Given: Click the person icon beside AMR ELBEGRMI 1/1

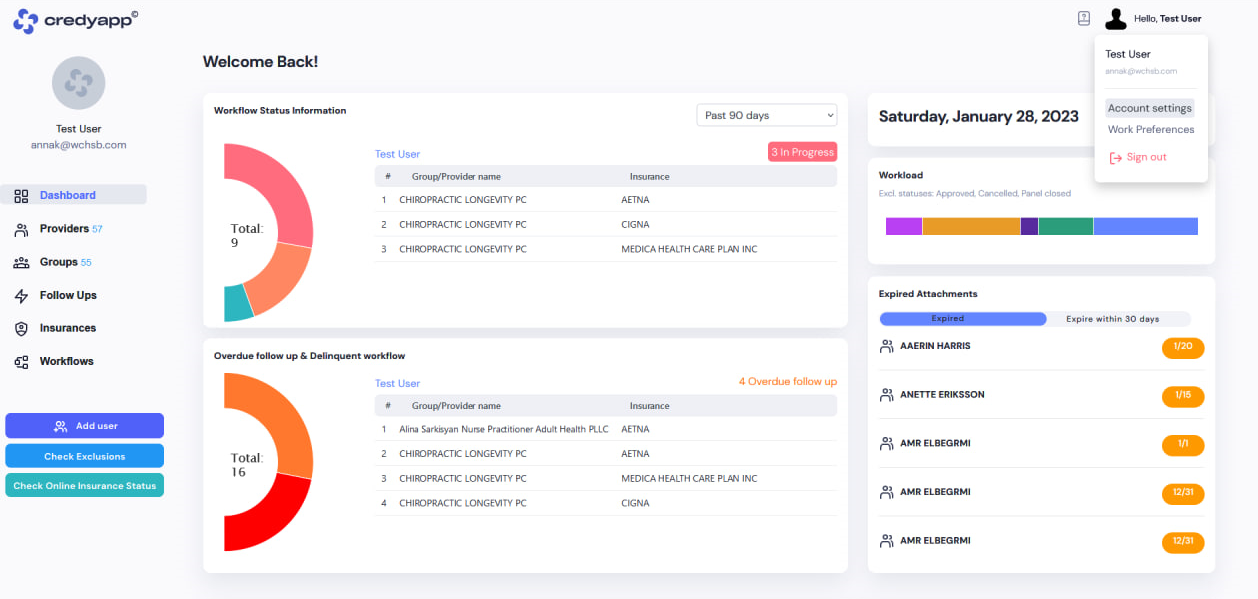Looking at the screenshot, I should [886, 443].
